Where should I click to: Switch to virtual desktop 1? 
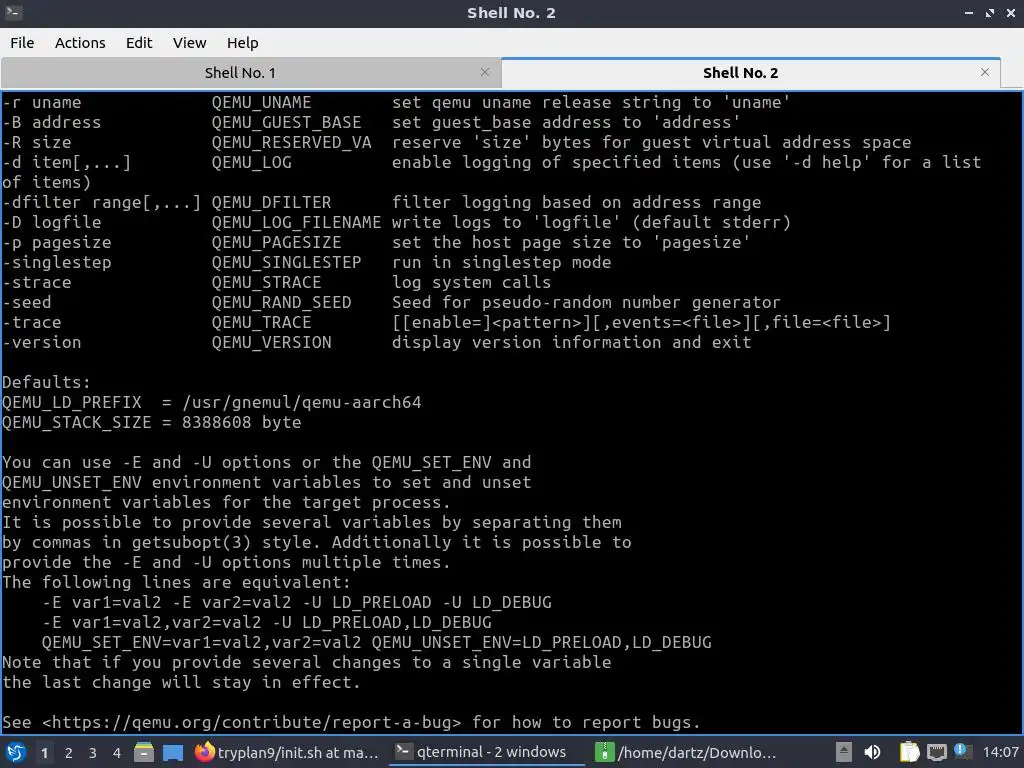pyautogui.click(x=44, y=753)
